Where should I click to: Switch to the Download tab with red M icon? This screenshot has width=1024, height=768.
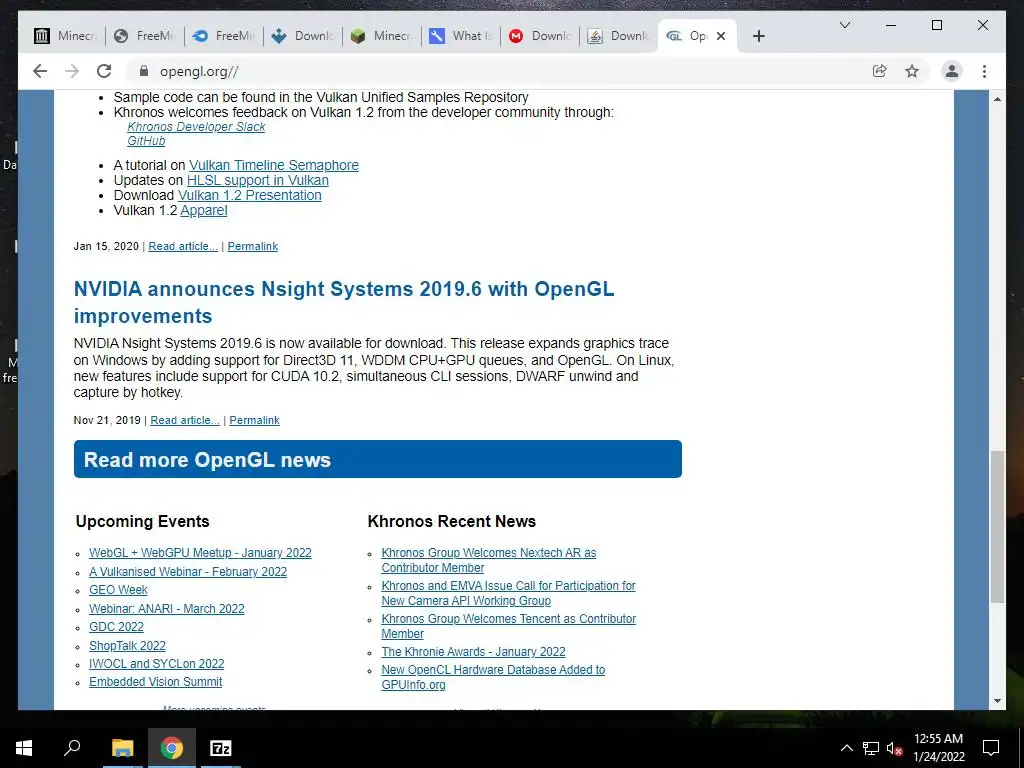(539, 36)
